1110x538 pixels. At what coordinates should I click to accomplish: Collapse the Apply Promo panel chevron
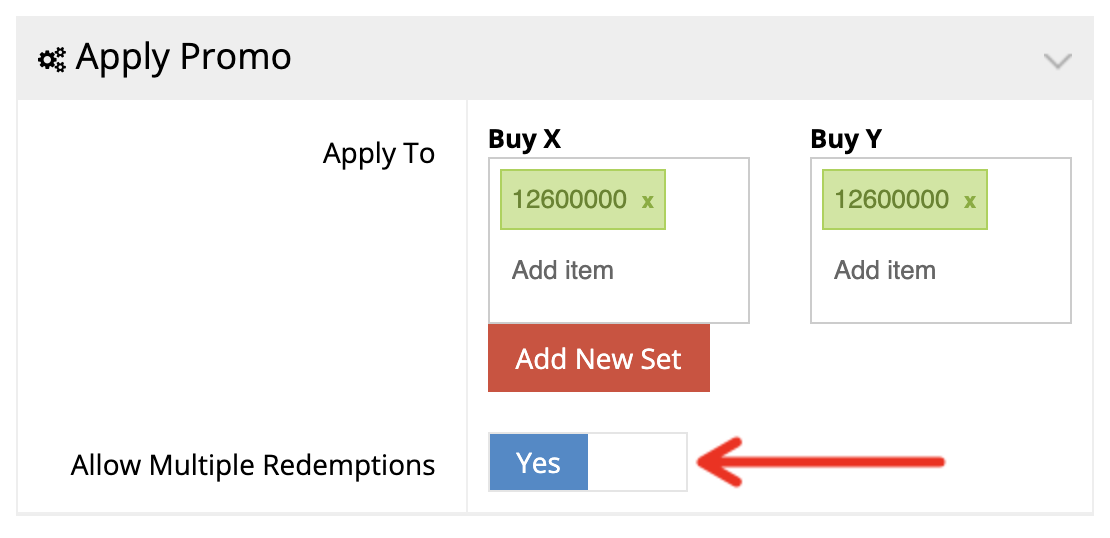pos(1057,60)
